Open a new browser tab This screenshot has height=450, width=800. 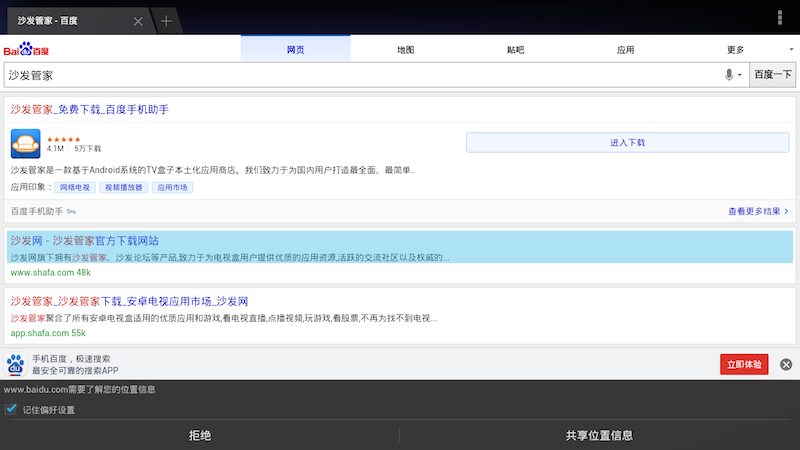coord(166,21)
